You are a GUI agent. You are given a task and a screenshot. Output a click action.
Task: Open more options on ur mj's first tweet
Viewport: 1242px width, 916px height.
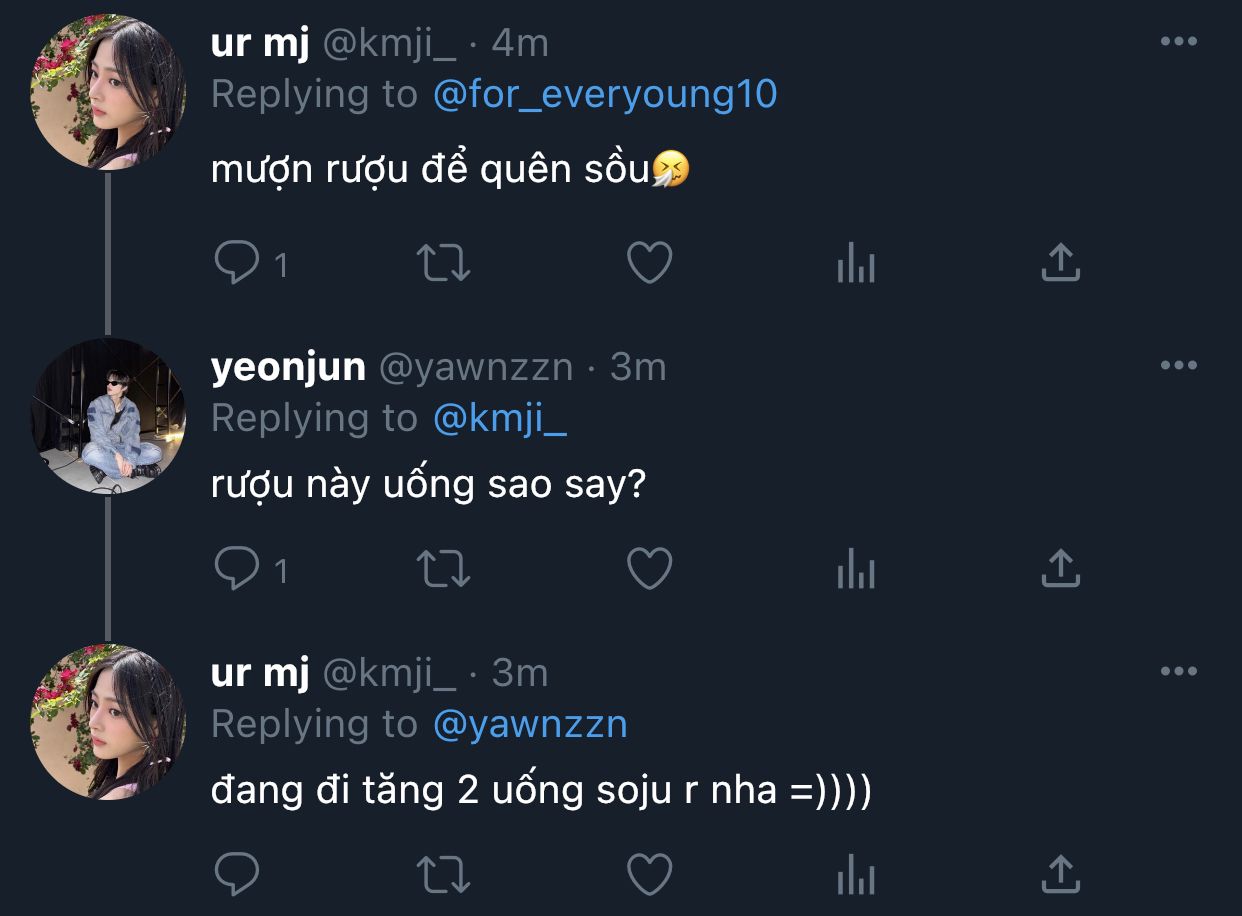[x=1178, y=42]
